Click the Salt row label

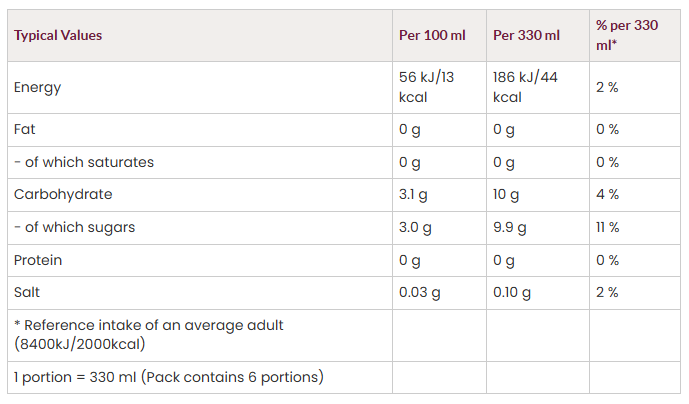tap(28, 292)
